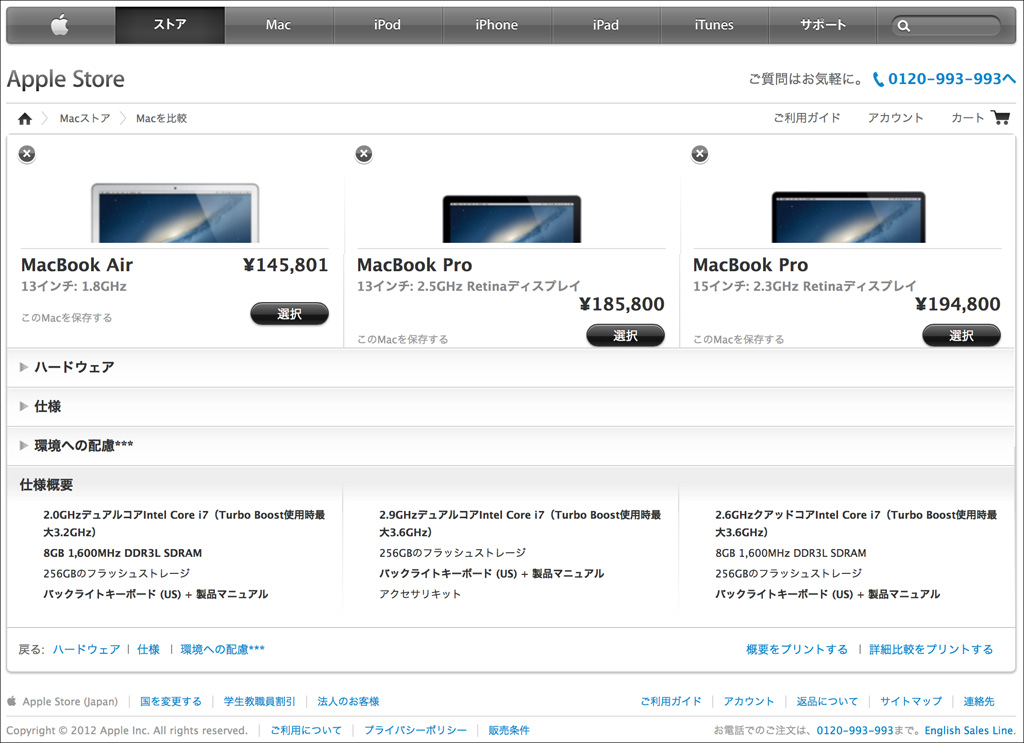Jump back to ハードウェア via the 戻る links
1024x743 pixels.
86,650
